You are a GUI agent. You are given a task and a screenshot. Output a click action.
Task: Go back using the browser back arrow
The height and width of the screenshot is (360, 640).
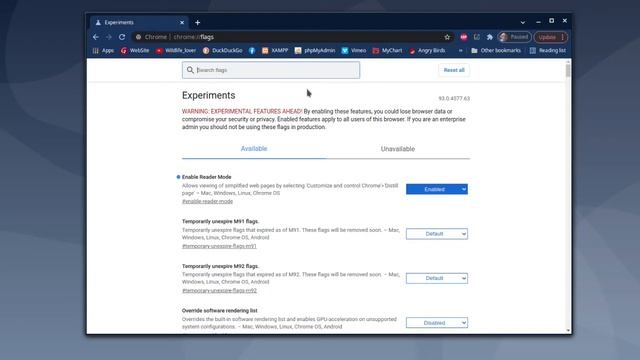click(x=96, y=37)
